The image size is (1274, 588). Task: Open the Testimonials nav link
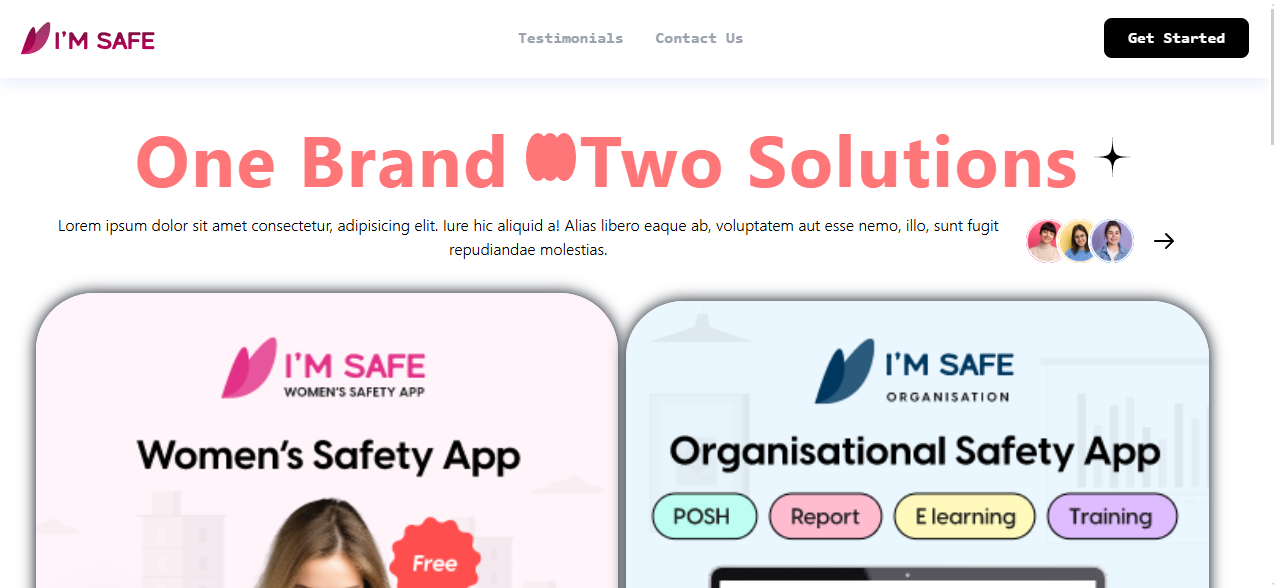coord(570,38)
